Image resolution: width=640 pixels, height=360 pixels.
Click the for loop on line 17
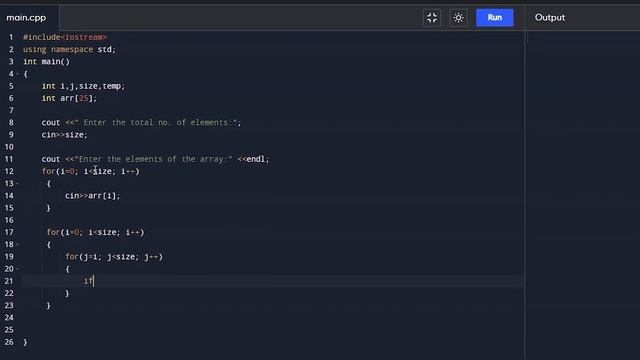coord(95,232)
